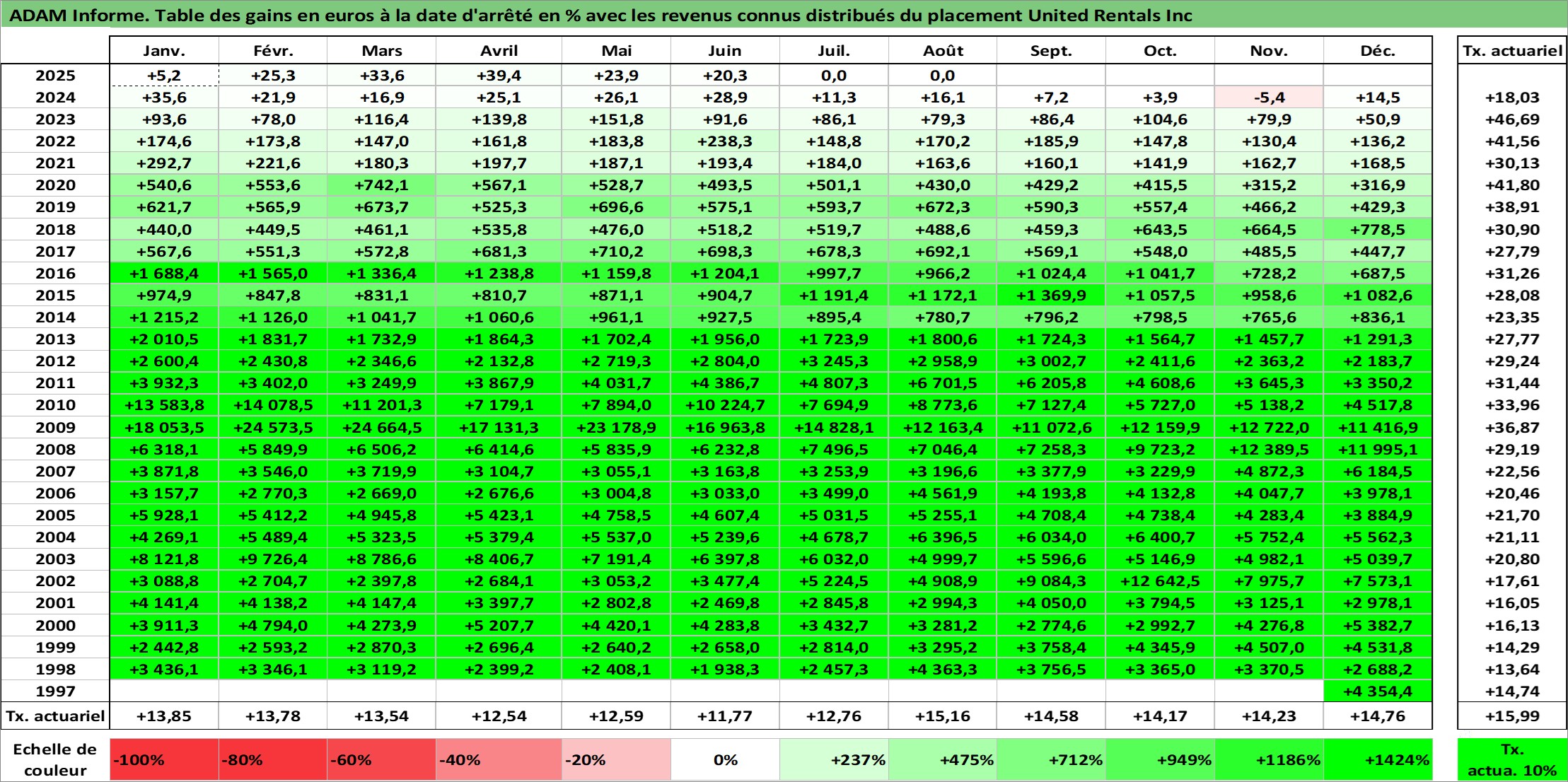Image resolution: width=1568 pixels, height=782 pixels.
Task: Click the Tx. actua. 10% legend box
Action: [1512, 759]
